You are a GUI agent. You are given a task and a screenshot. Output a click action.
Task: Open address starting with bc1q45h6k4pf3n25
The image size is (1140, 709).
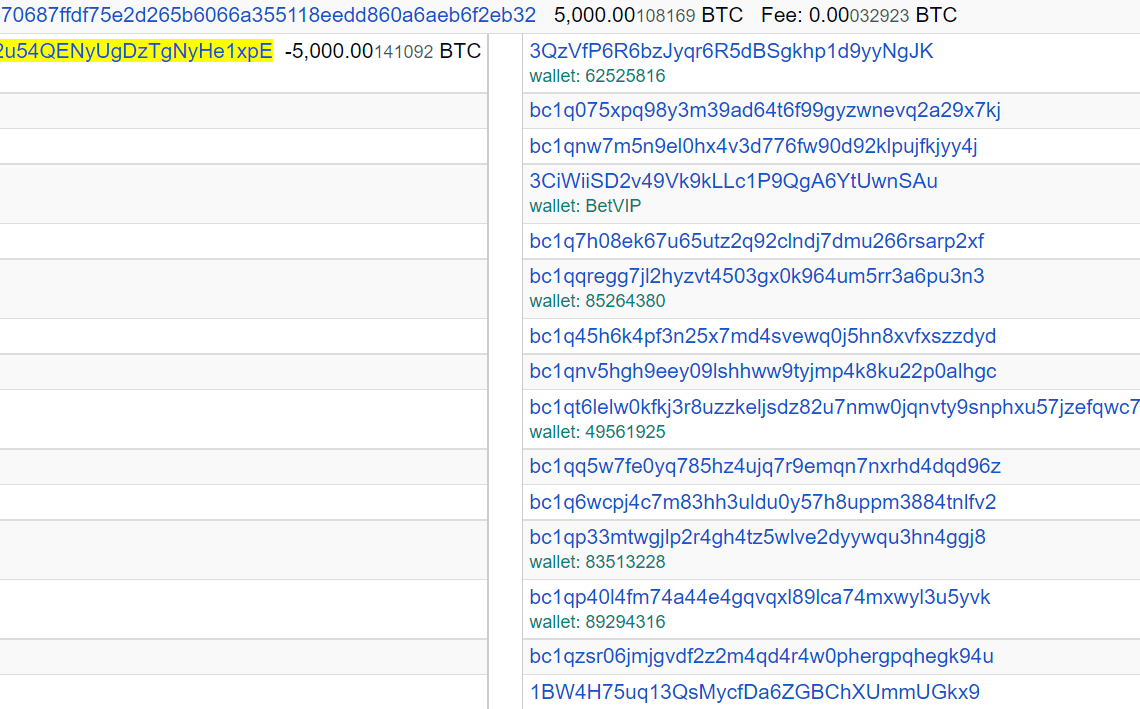pos(762,336)
